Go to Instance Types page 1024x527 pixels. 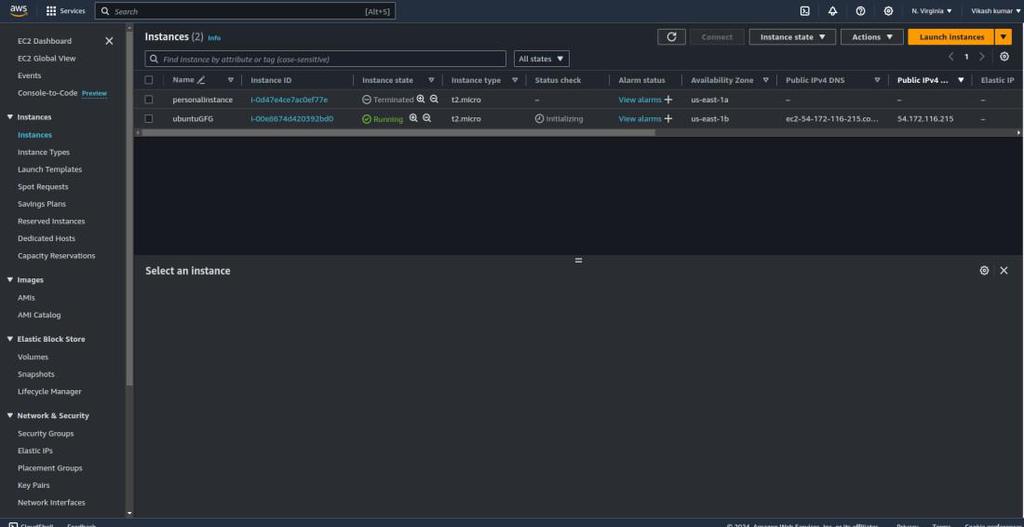pos(43,152)
